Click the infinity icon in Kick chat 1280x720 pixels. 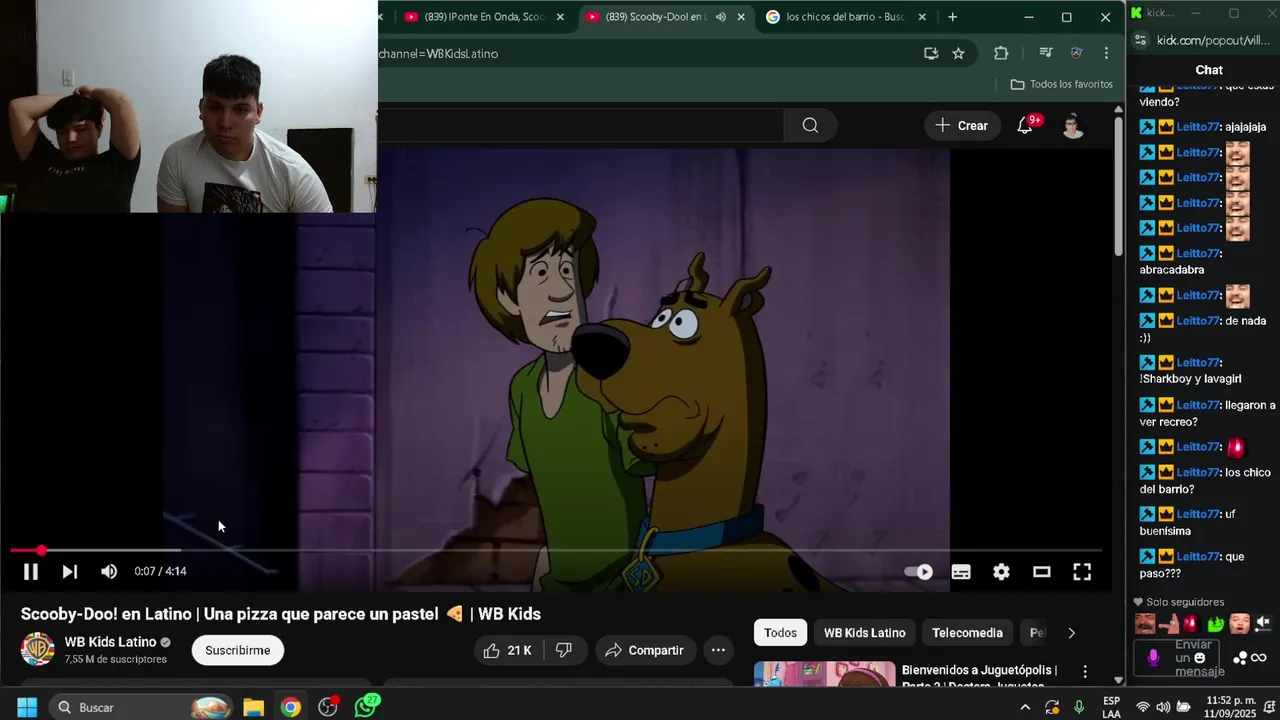pyautogui.click(x=1258, y=658)
